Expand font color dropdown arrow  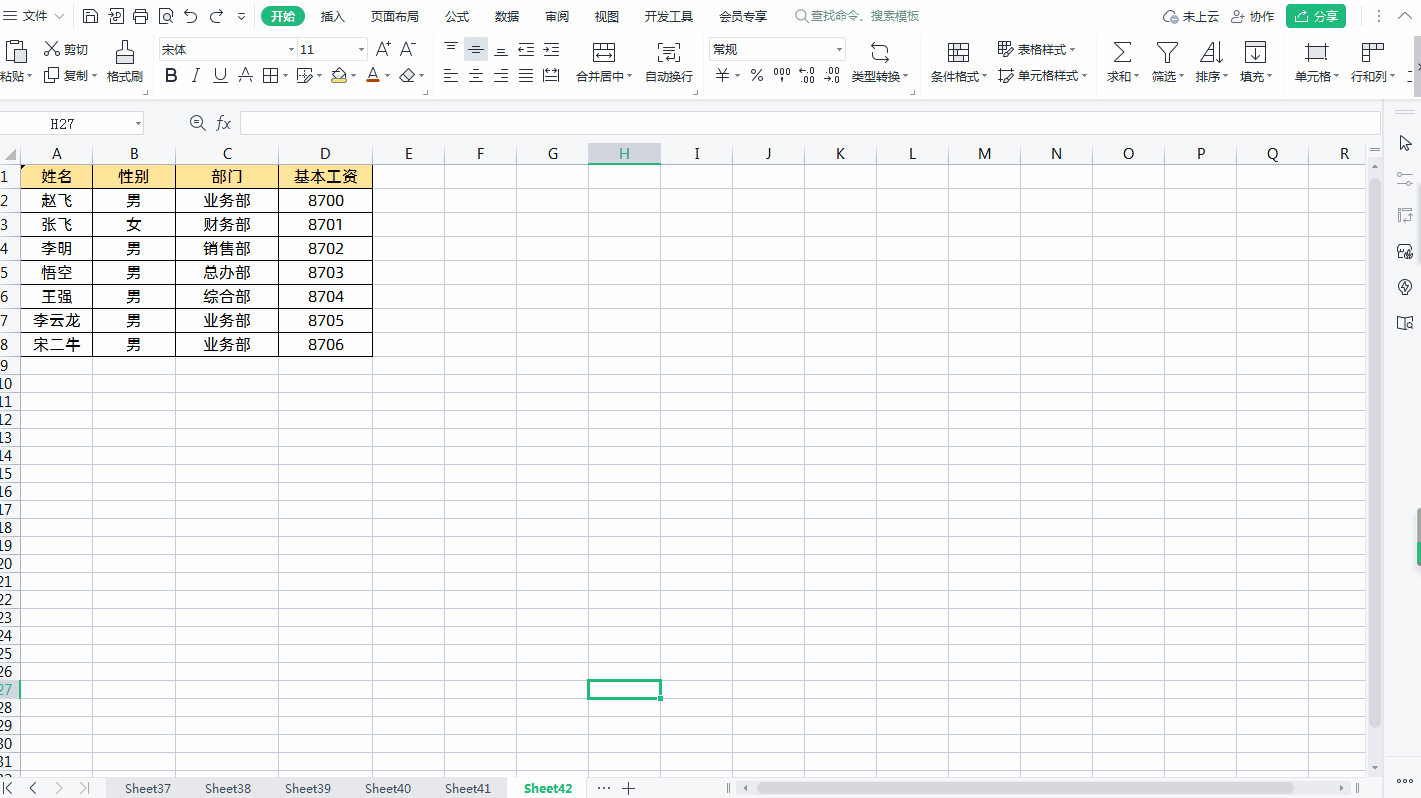[x=388, y=76]
